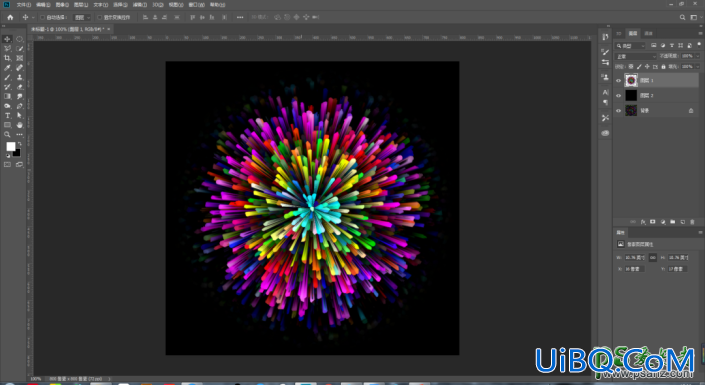Open the layer blend mode dropdown

coord(636,56)
